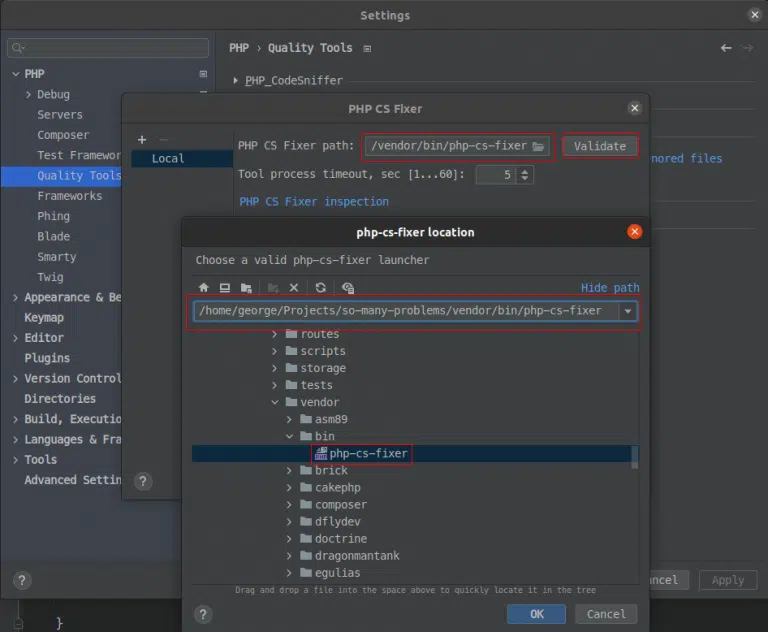Increase tool process timeout value
This screenshot has width=768, height=632.
(525, 171)
